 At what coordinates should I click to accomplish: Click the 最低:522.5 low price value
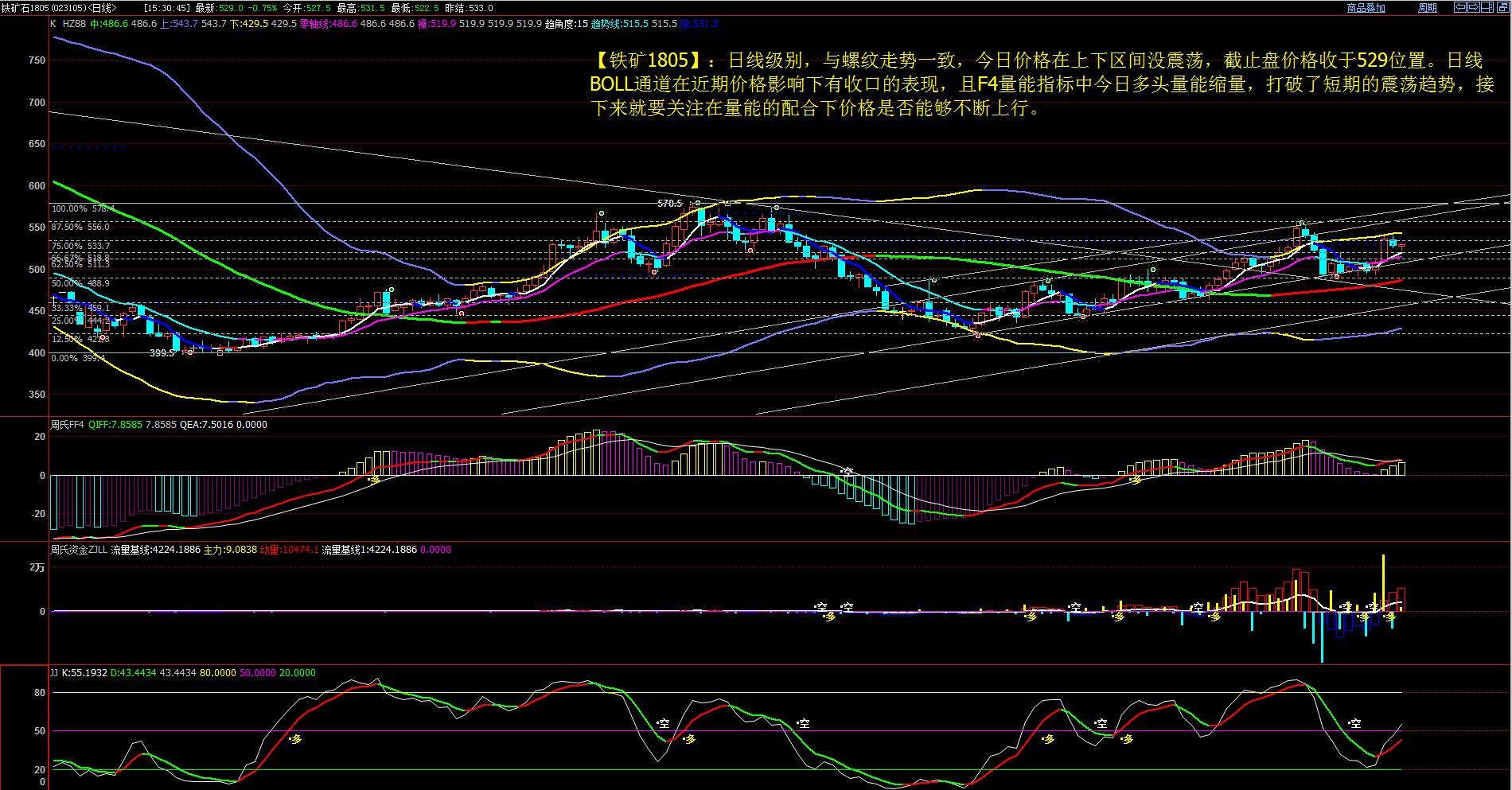click(415, 8)
